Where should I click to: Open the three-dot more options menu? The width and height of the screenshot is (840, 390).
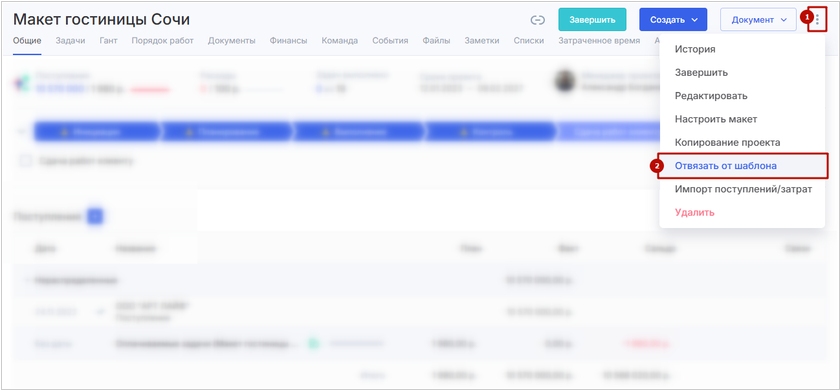(x=818, y=20)
